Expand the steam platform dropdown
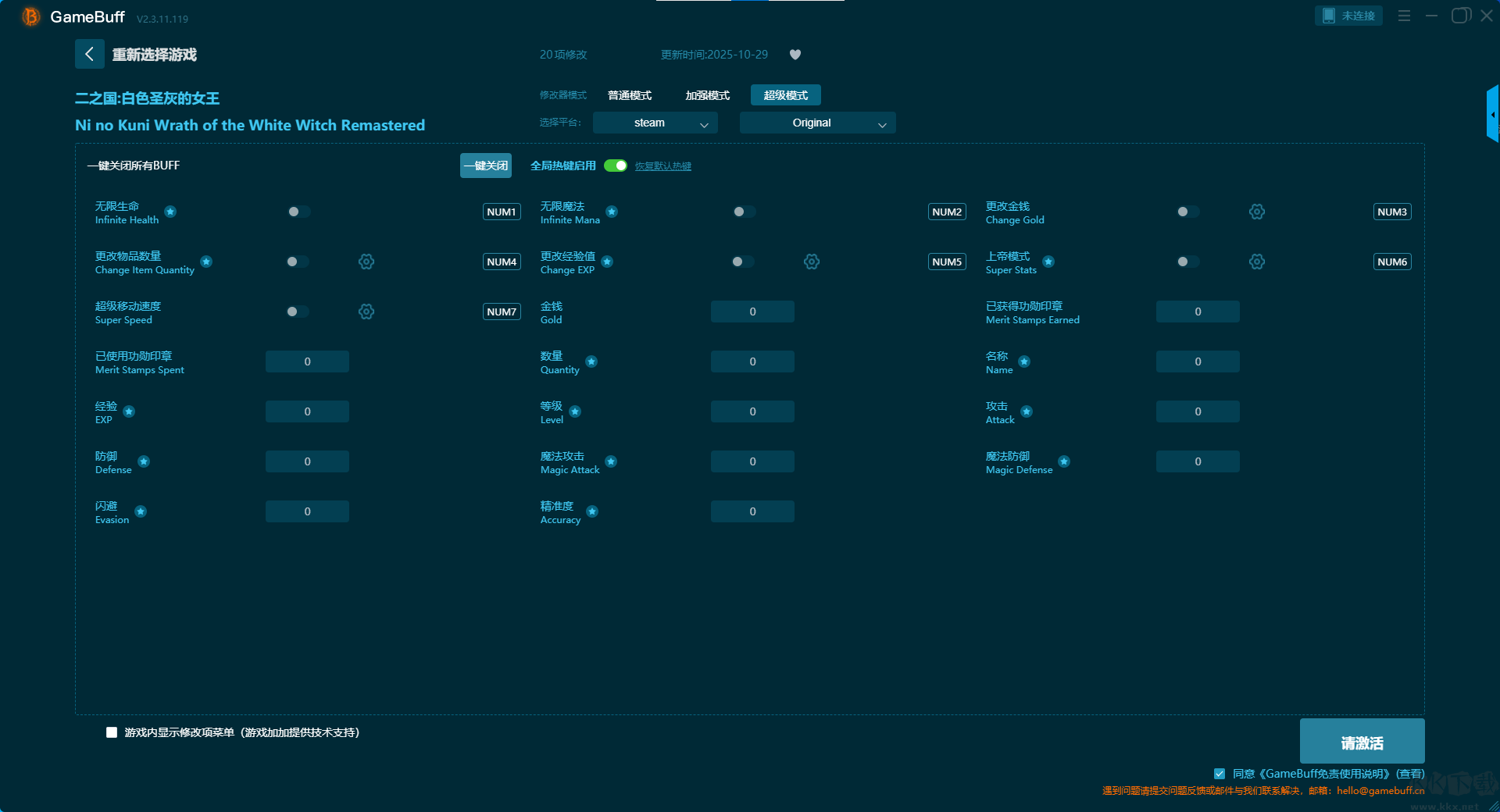The image size is (1500, 812). (x=655, y=123)
